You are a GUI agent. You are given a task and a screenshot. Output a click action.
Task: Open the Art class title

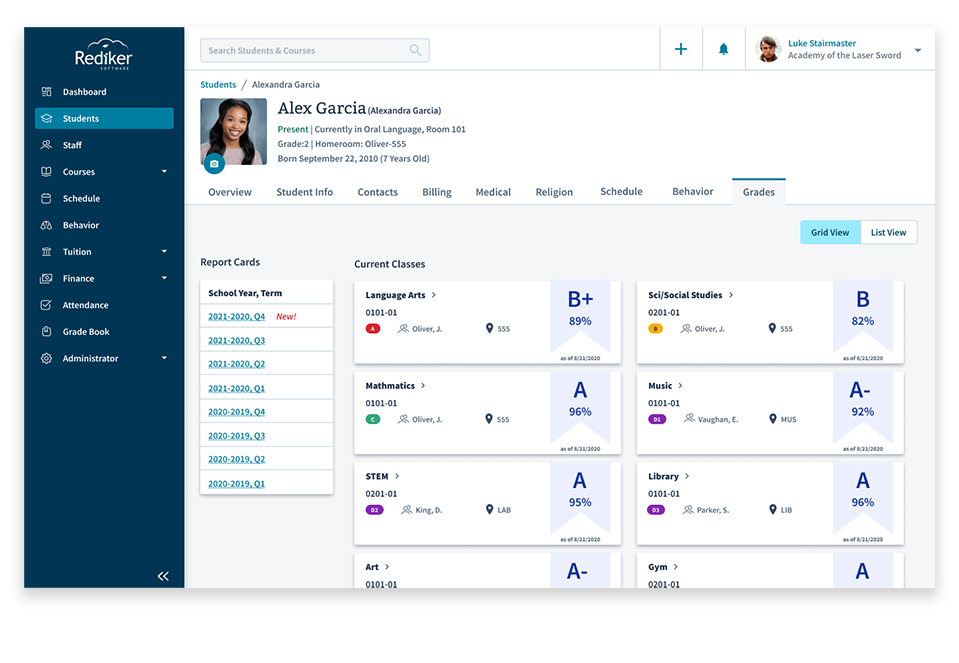372,567
